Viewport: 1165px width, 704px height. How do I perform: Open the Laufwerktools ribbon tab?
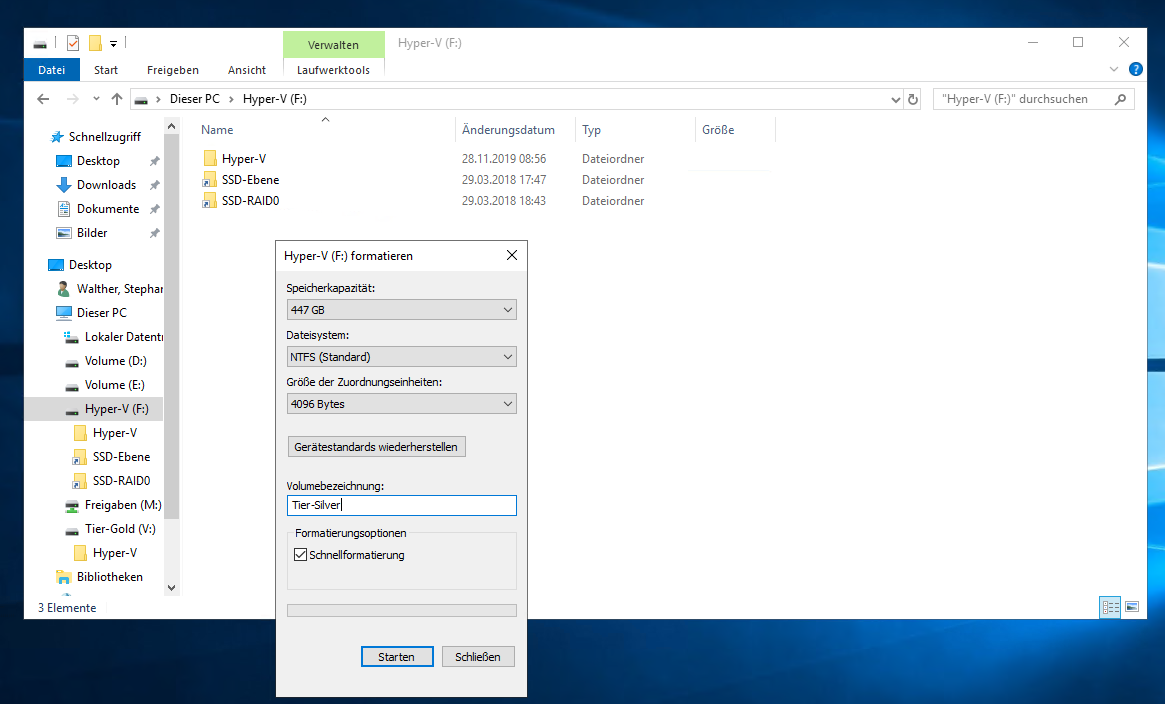[333, 70]
